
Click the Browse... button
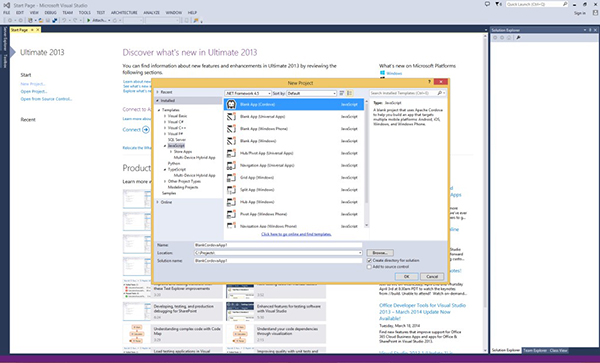[x=380, y=253]
